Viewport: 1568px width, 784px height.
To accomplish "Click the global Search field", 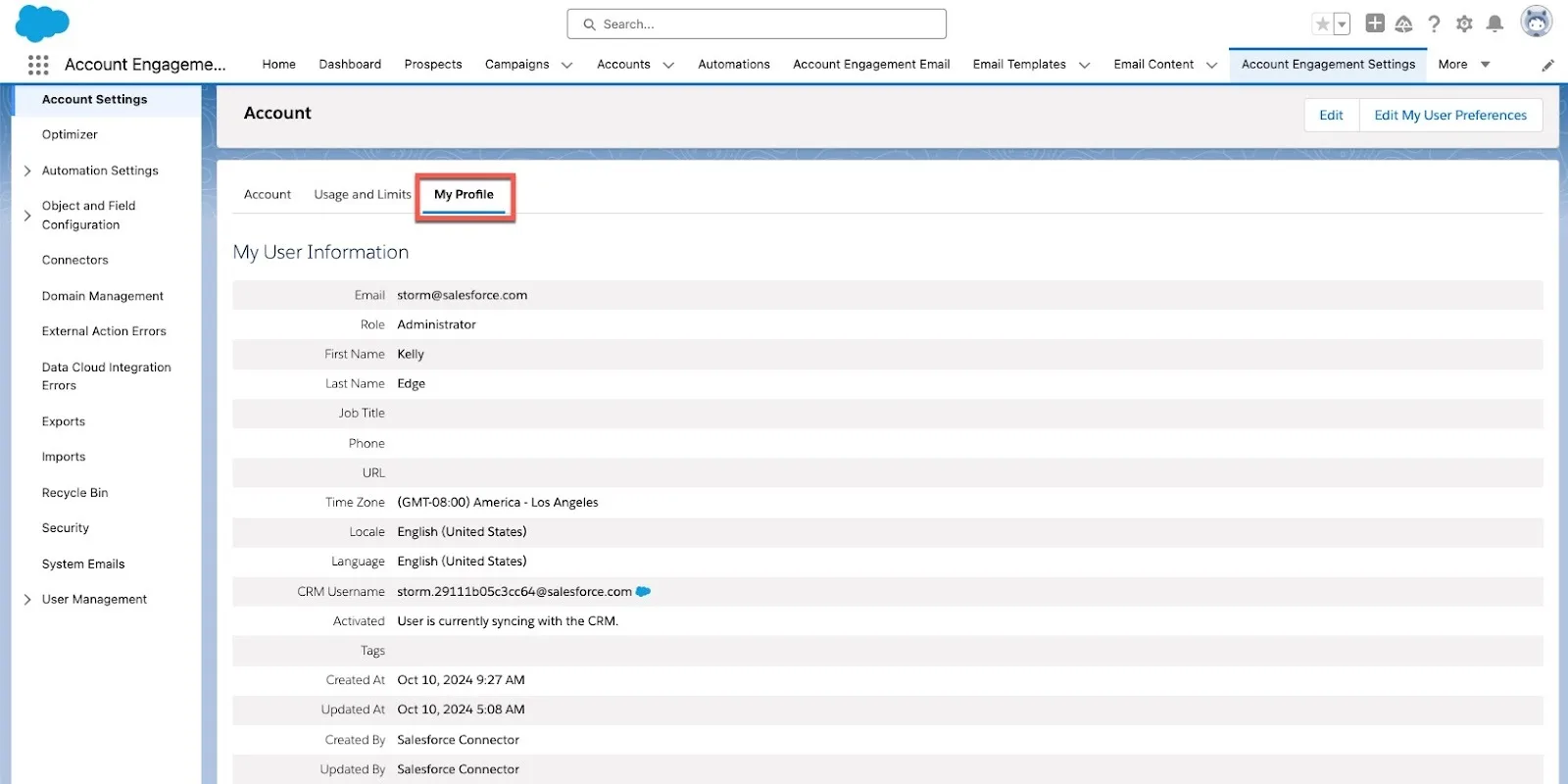I will 757,24.
